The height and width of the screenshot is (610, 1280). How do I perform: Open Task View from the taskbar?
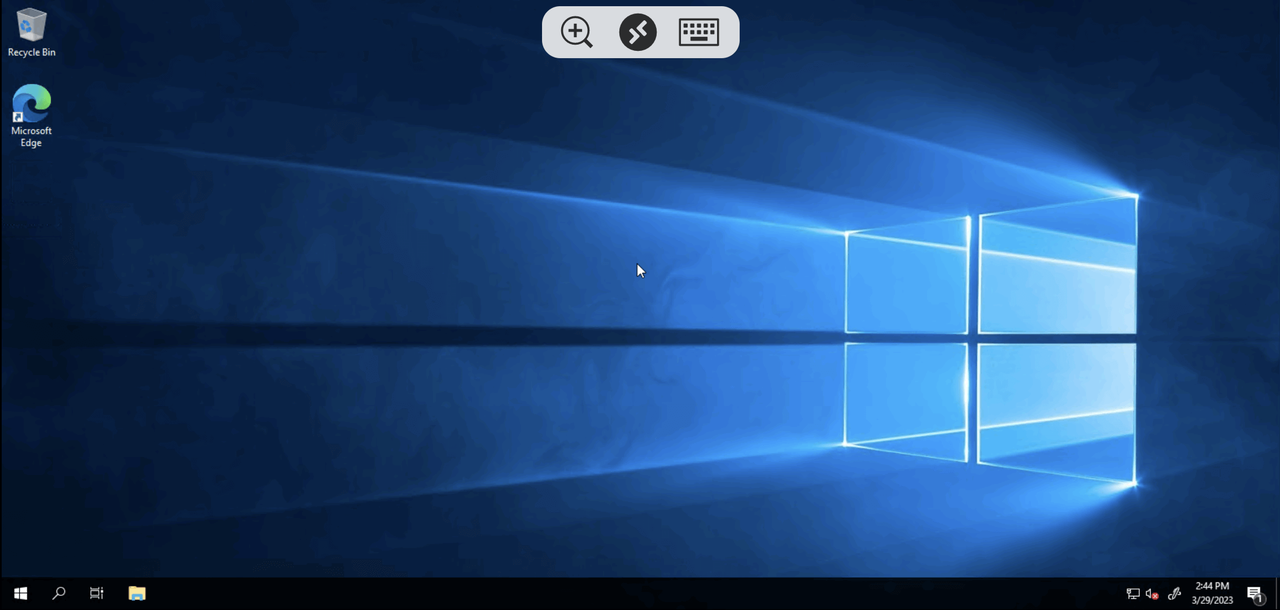tap(96, 594)
